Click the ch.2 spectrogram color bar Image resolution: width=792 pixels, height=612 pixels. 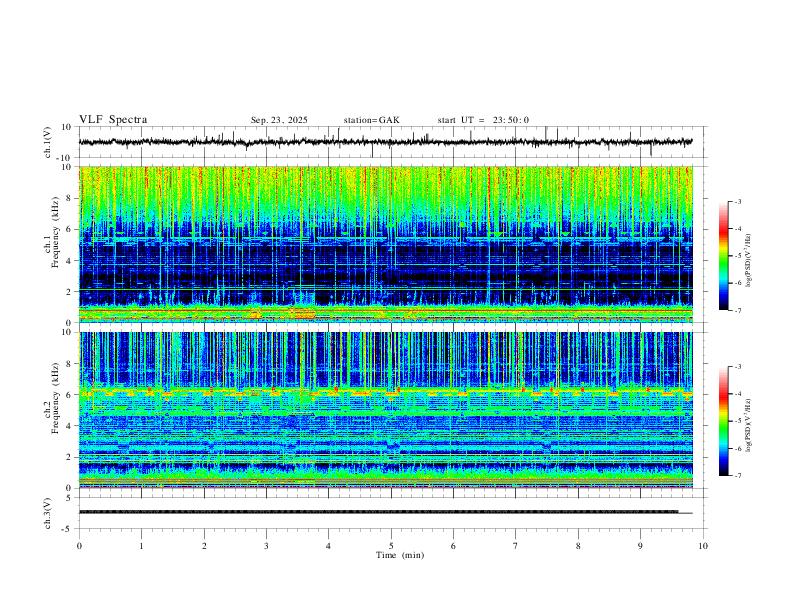pyautogui.click(x=723, y=421)
